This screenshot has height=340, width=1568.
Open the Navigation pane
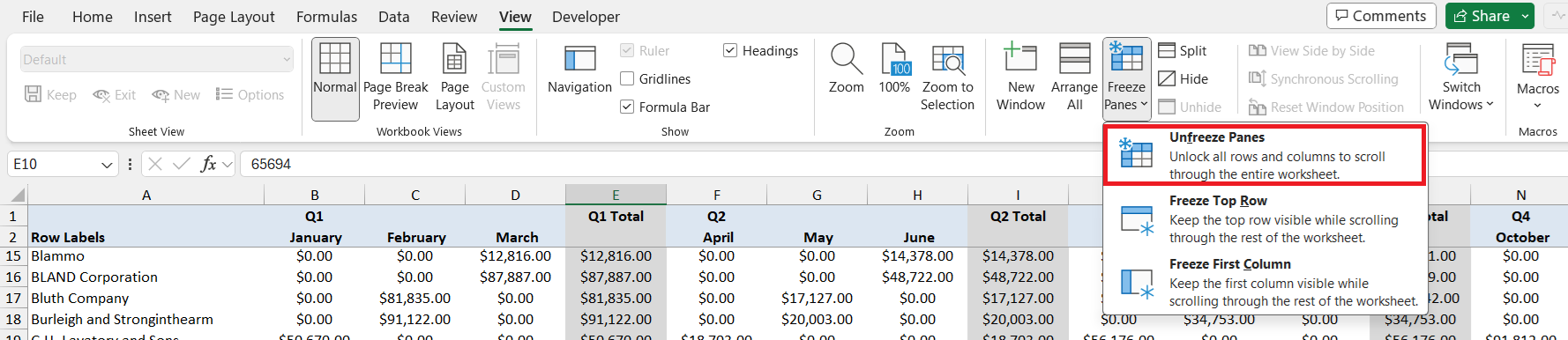pyautogui.click(x=579, y=70)
